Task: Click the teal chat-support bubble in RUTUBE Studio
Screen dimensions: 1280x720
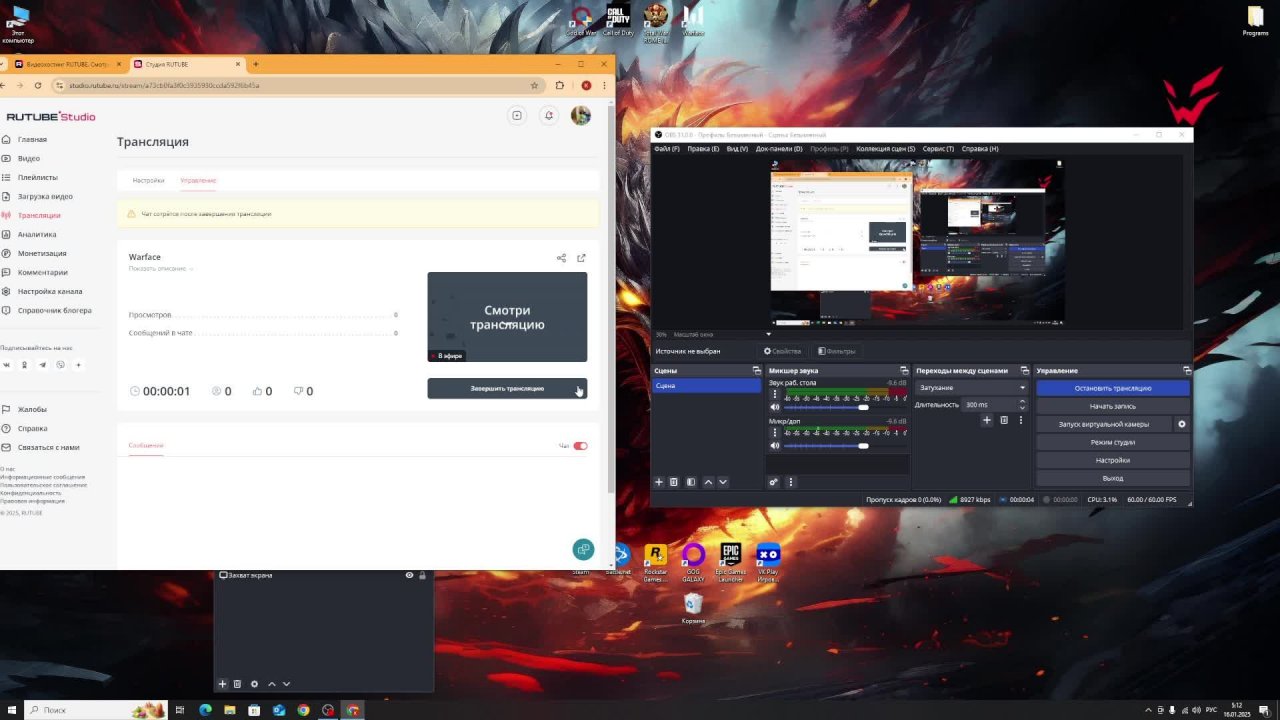Action: click(583, 549)
